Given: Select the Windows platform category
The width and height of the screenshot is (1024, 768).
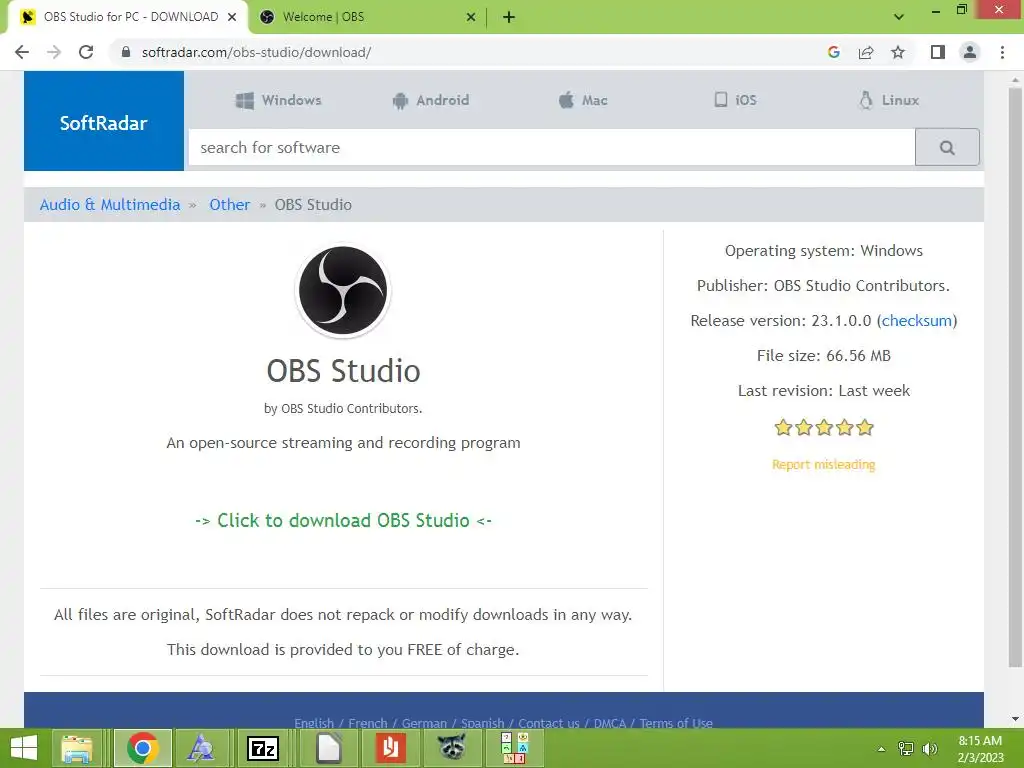Looking at the screenshot, I should tap(279, 101).
